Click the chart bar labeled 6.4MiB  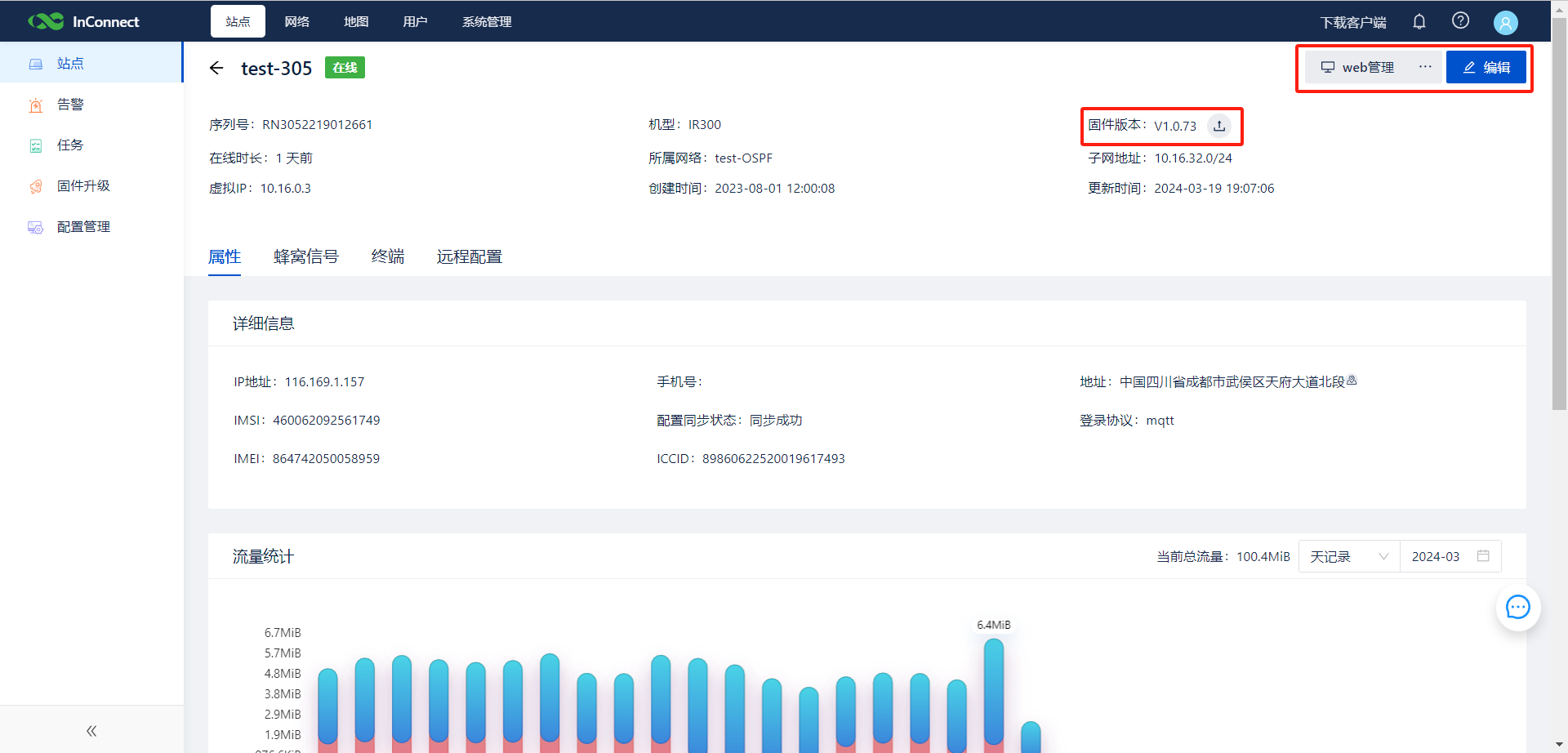(994, 694)
